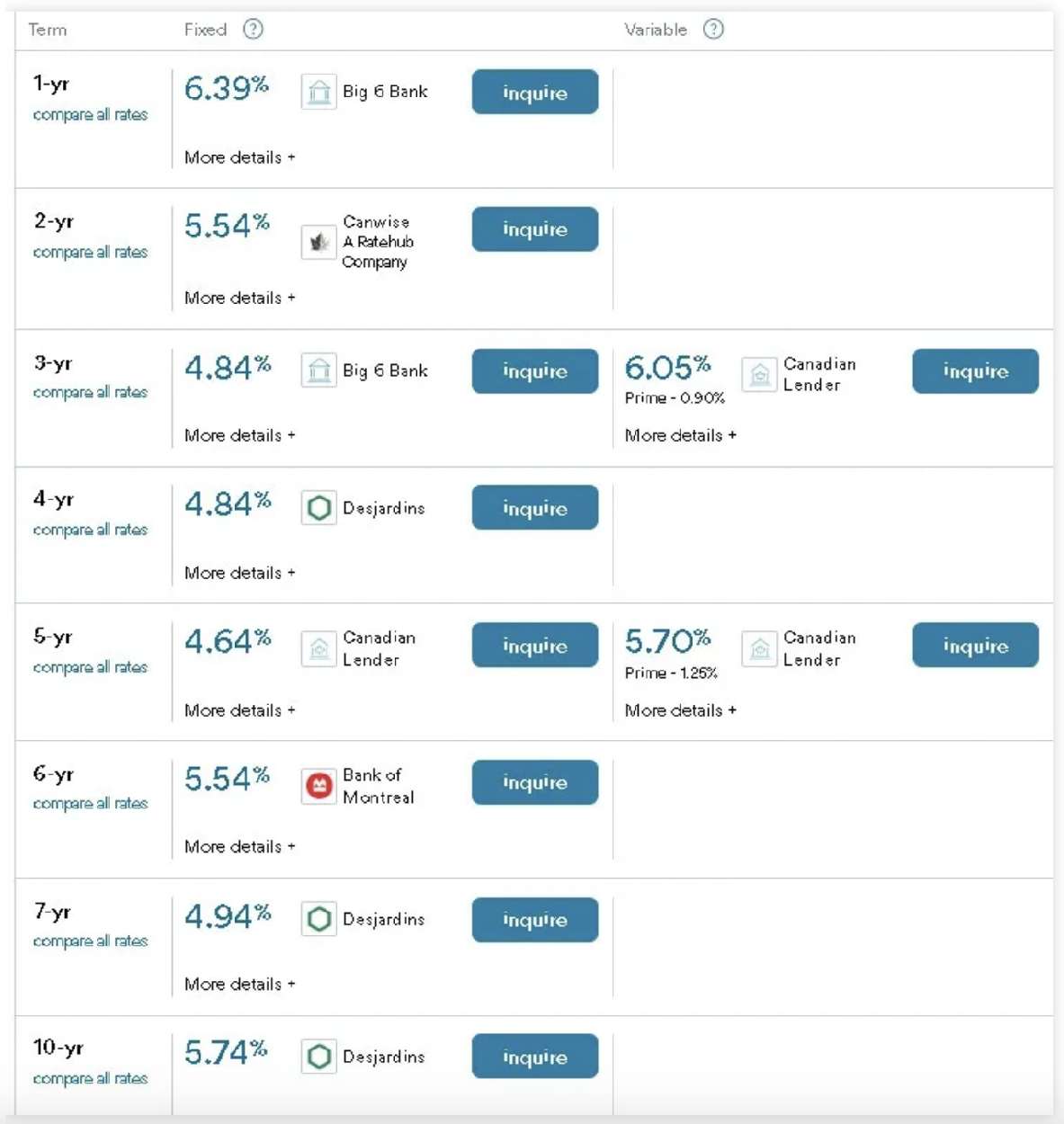
Task: Open compare all rates for 5-yr term
Action: pyautogui.click(x=90, y=667)
